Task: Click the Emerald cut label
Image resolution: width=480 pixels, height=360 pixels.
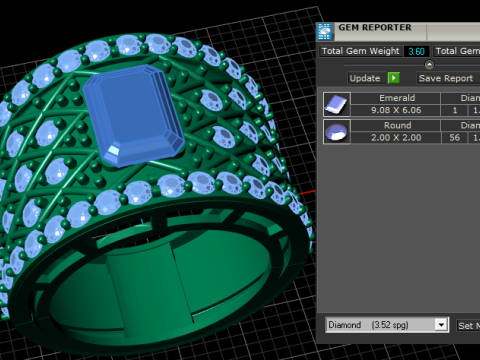Action: pyautogui.click(x=396, y=98)
